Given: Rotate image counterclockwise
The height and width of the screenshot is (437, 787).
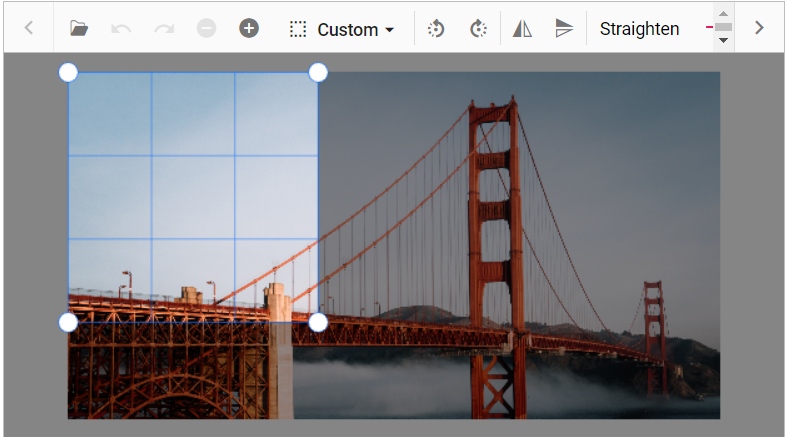Looking at the screenshot, I should [x=436, y=29].
